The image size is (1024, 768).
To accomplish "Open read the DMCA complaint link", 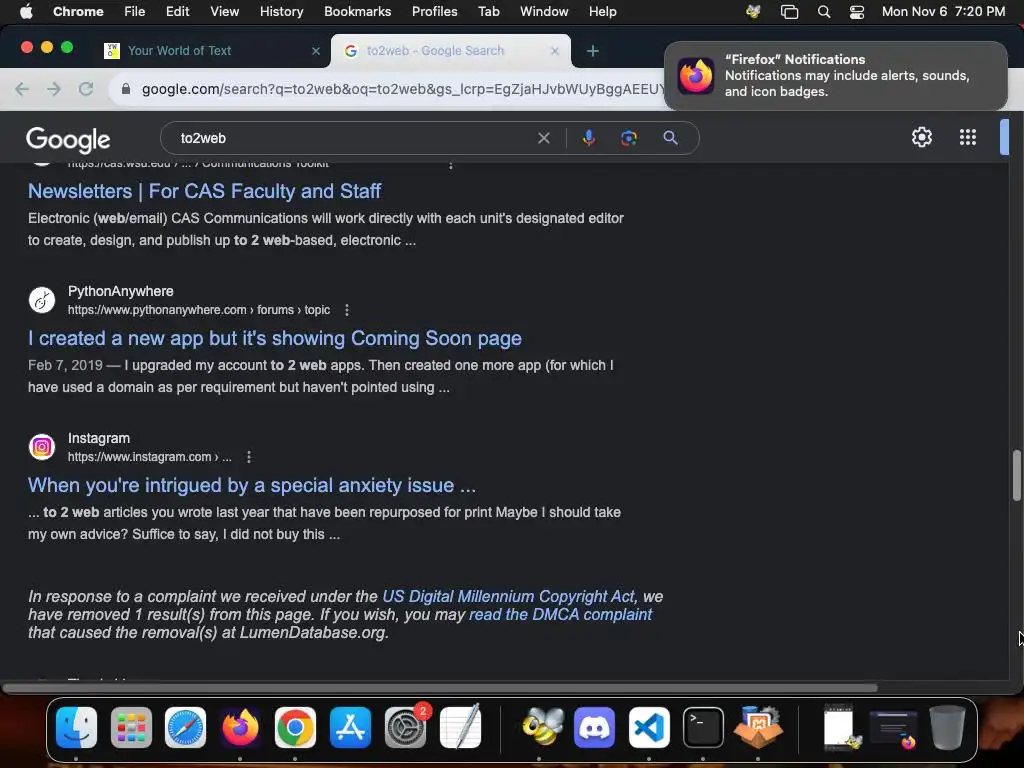I will (560, 615).
